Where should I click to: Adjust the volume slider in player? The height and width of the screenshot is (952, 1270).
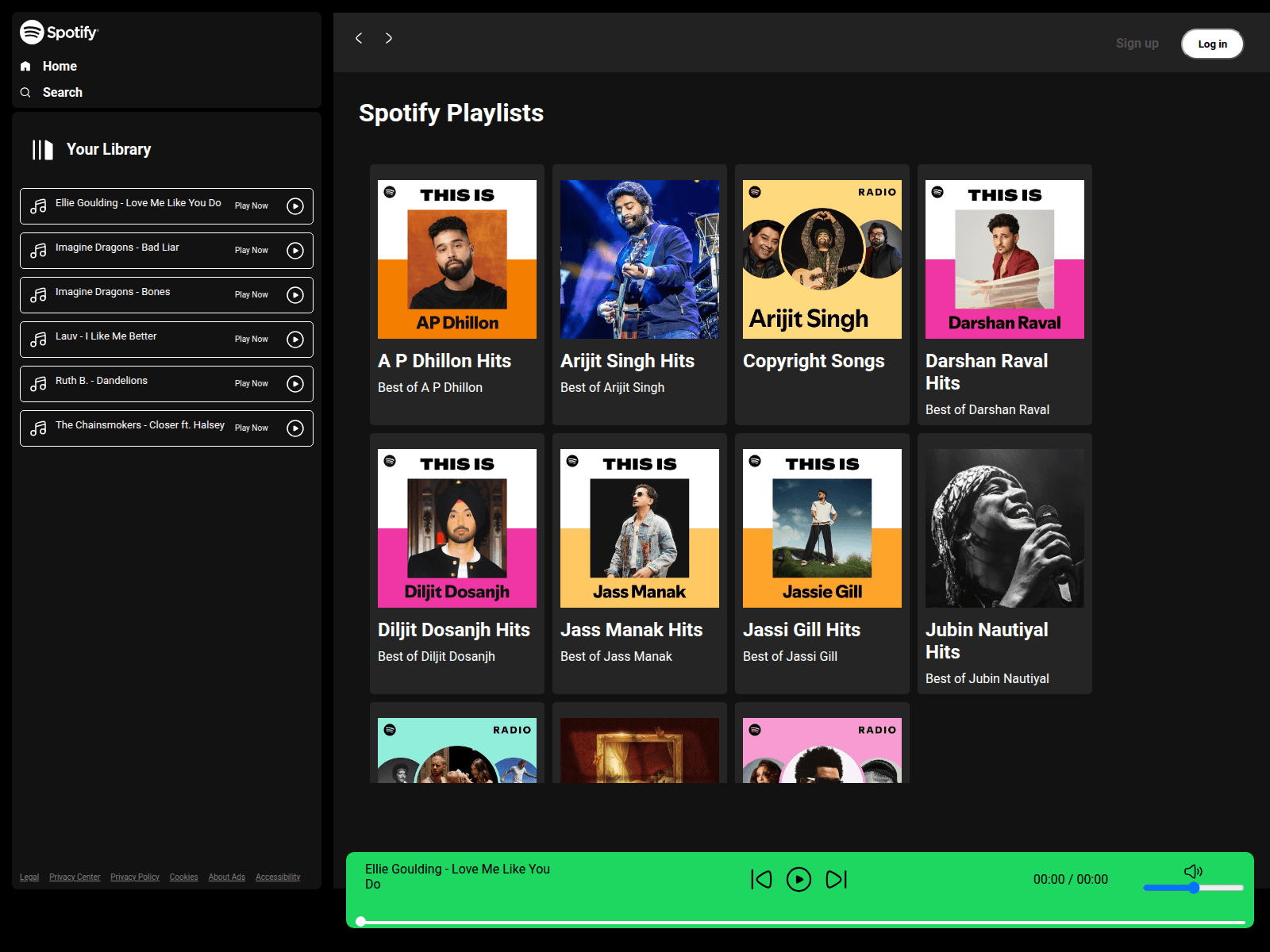[x=1193, y=888]
